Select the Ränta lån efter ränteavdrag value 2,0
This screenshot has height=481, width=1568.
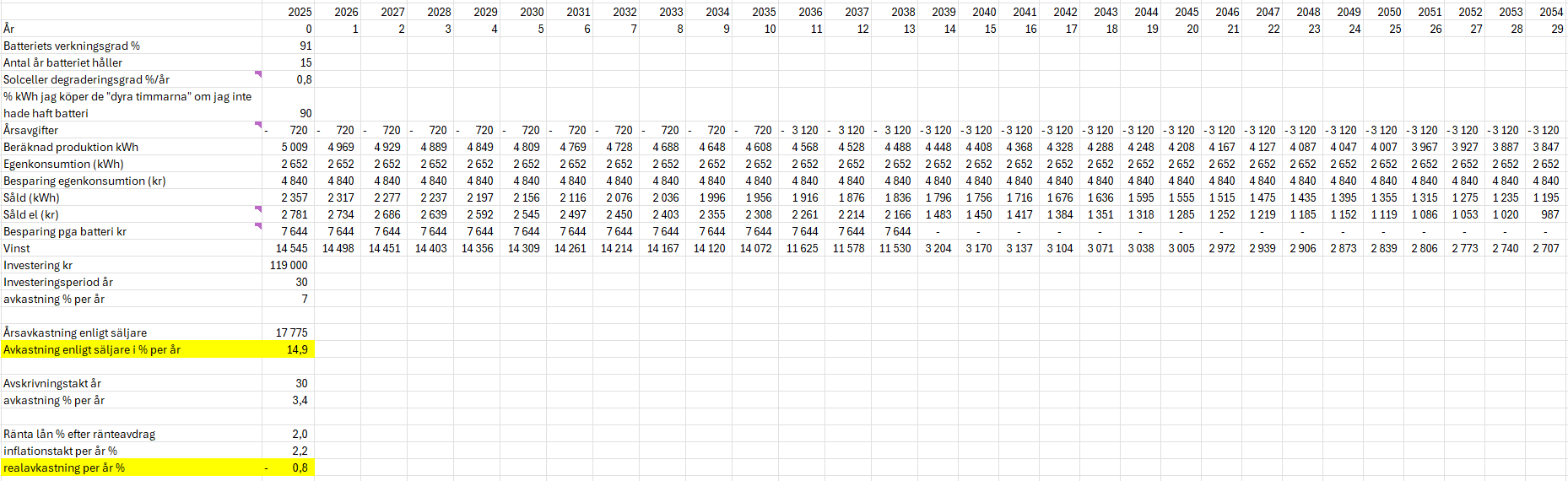point(300,434)
